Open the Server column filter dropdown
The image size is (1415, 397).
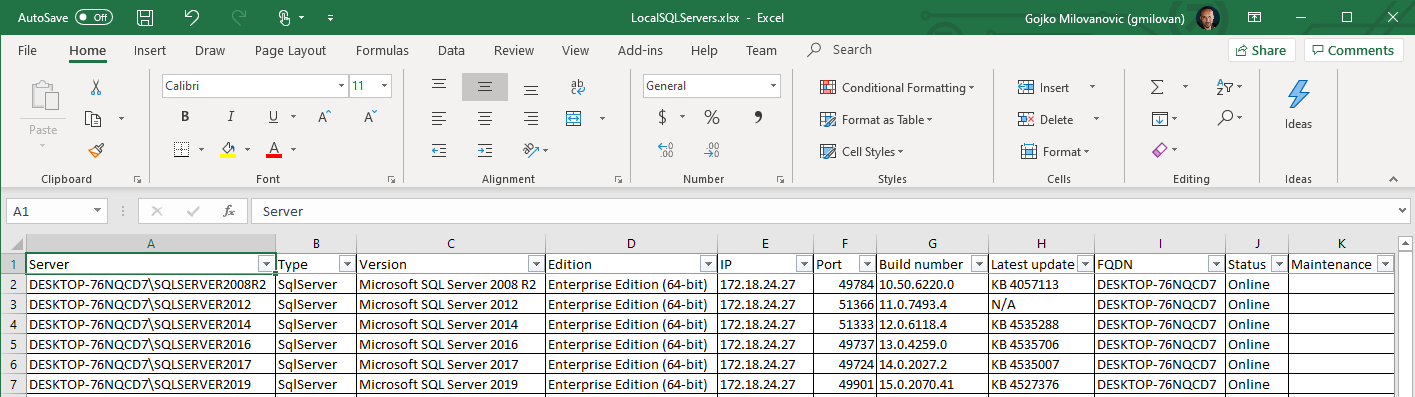click(265, 264)
